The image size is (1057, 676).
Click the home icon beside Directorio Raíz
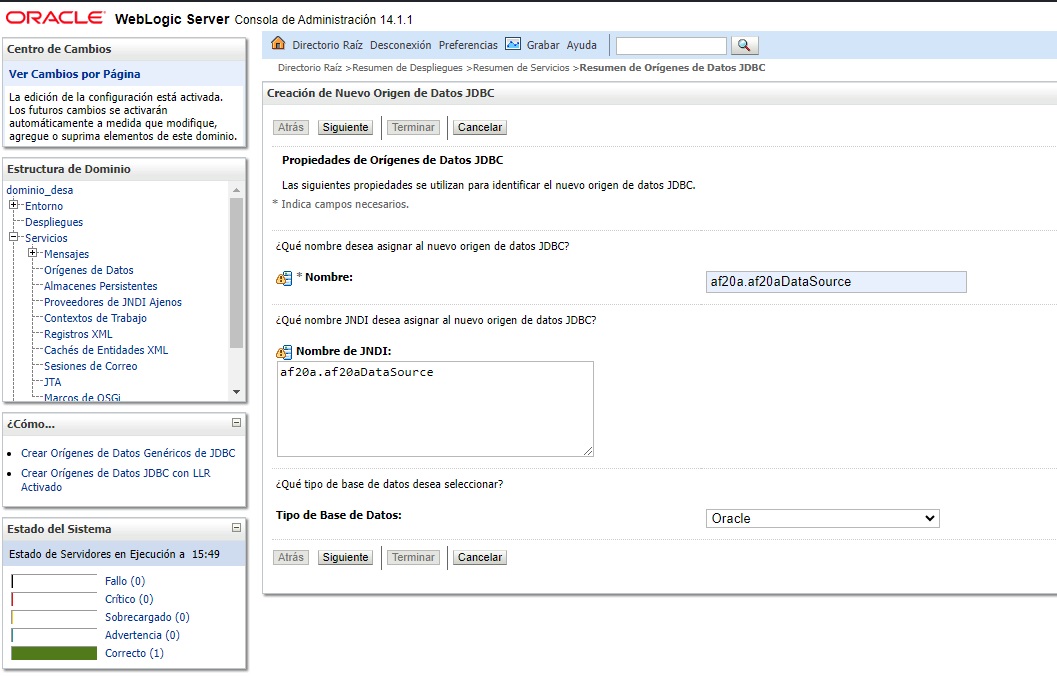coord(278,44)
